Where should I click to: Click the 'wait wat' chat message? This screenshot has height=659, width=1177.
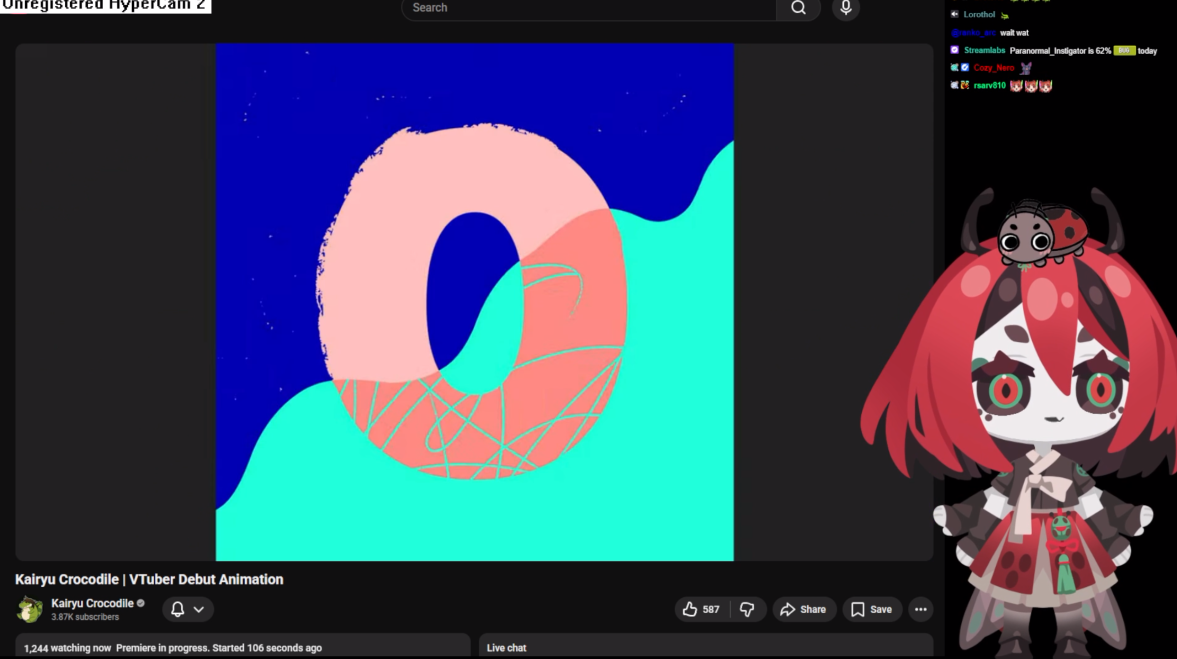(1014, 32)
